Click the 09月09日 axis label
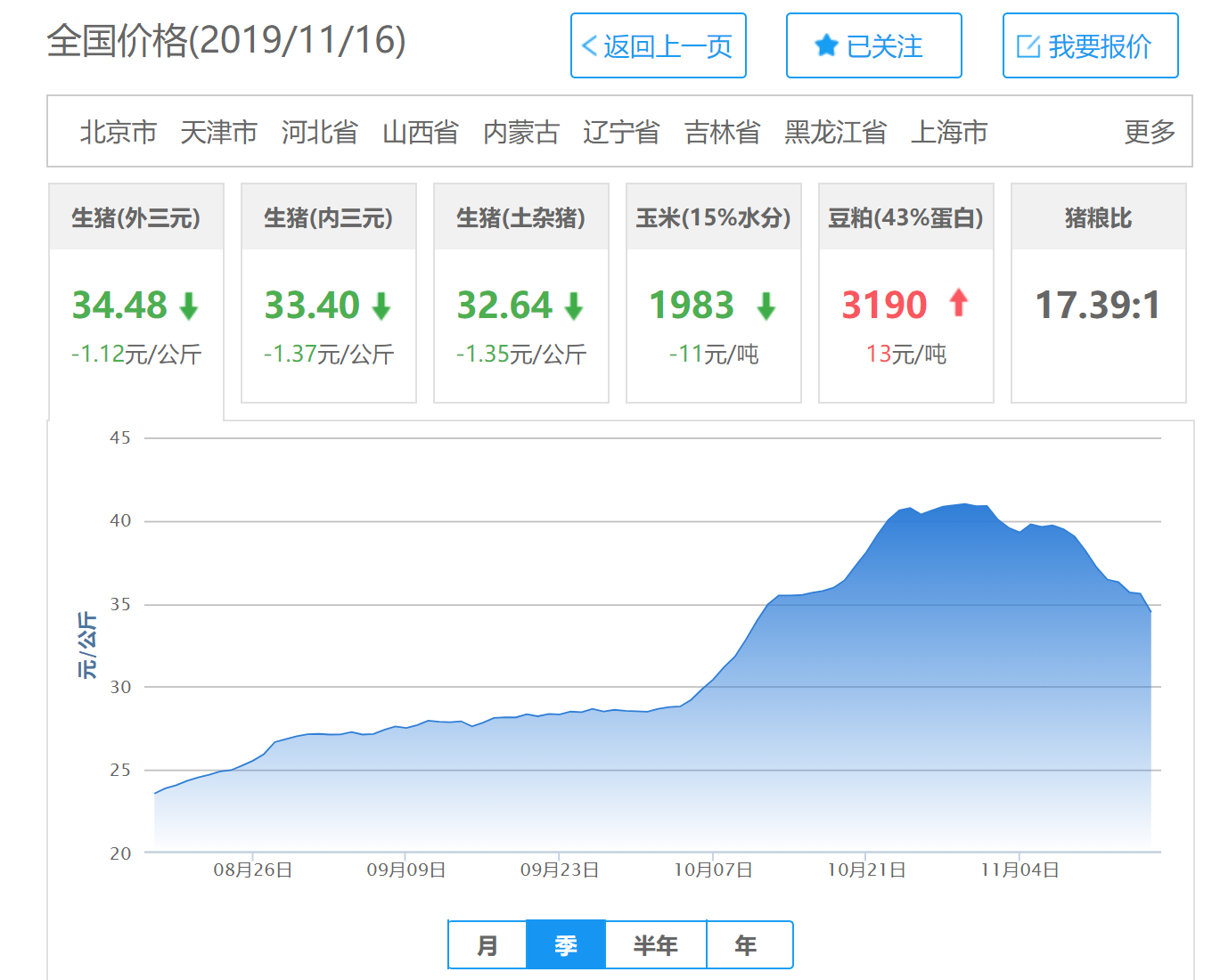Viewport: 1212px width, 980px height. (x=406, y=870)
